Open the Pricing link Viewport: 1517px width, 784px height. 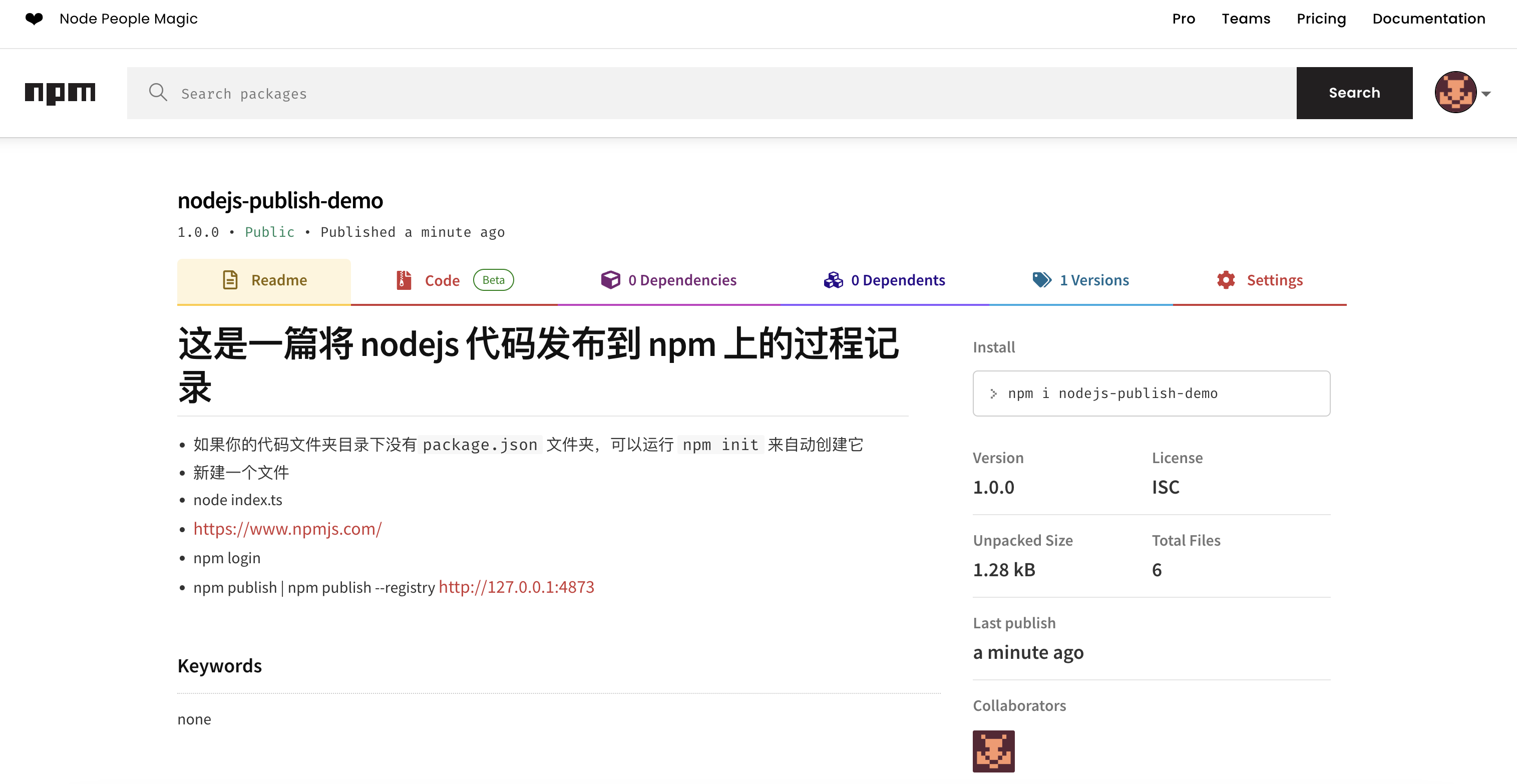point(1321,19)
